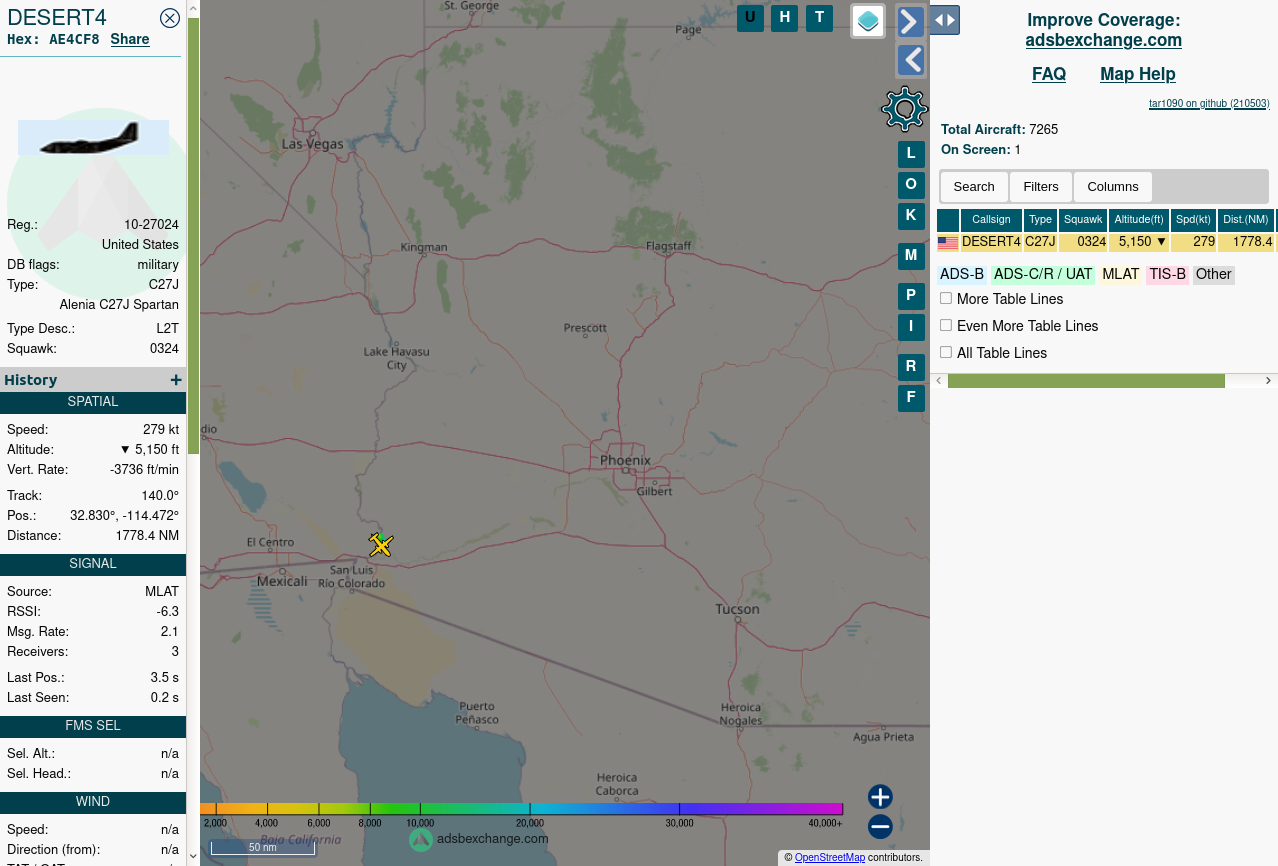Open the Columns tab
Image resolution: width=1278 pixels, height=866 pixels.
[1113, 187]
